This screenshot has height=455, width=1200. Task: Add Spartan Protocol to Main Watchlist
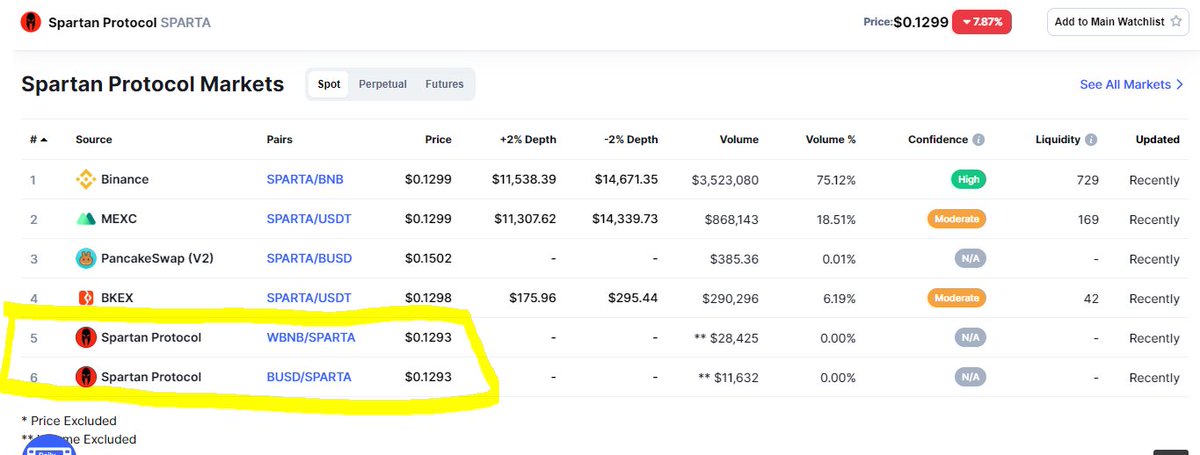tap(1117, 22)
